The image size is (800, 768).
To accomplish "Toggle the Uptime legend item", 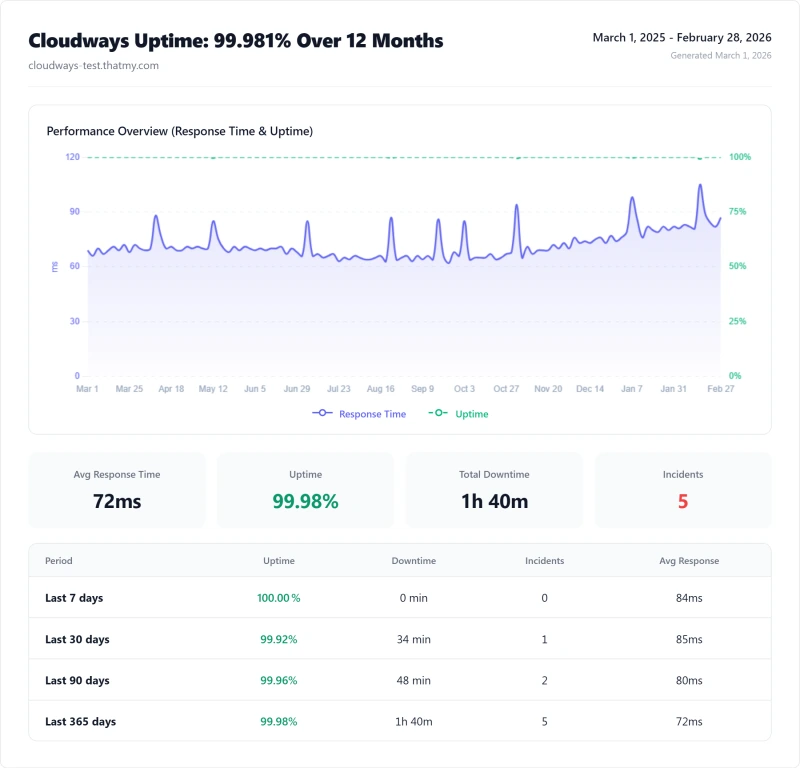I will pos(458,414).
